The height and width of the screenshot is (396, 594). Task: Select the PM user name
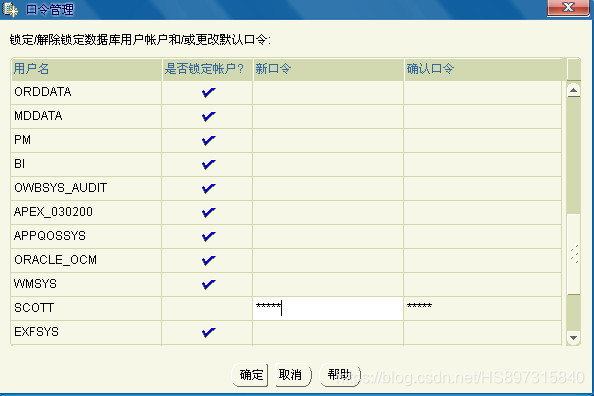[22, 140]
